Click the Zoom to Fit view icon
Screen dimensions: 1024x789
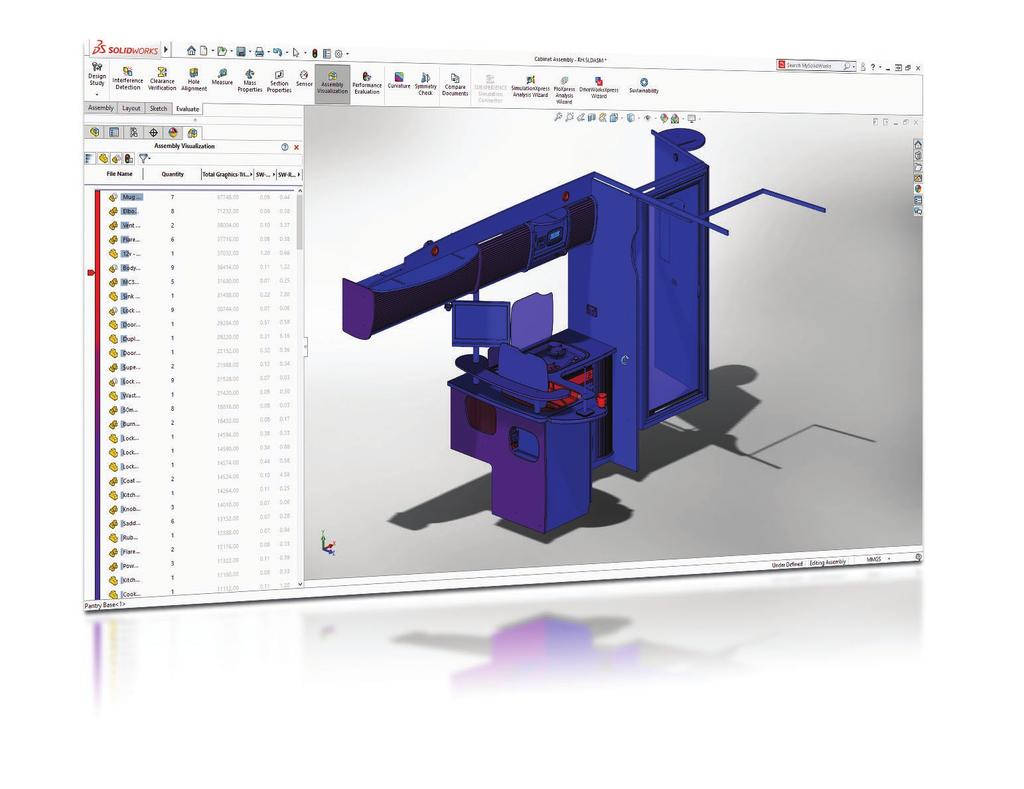(x=558, y=117)
